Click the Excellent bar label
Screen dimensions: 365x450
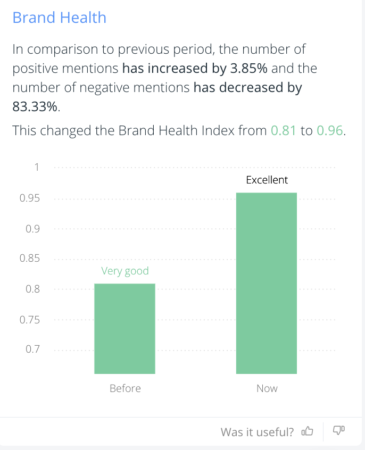267,180
